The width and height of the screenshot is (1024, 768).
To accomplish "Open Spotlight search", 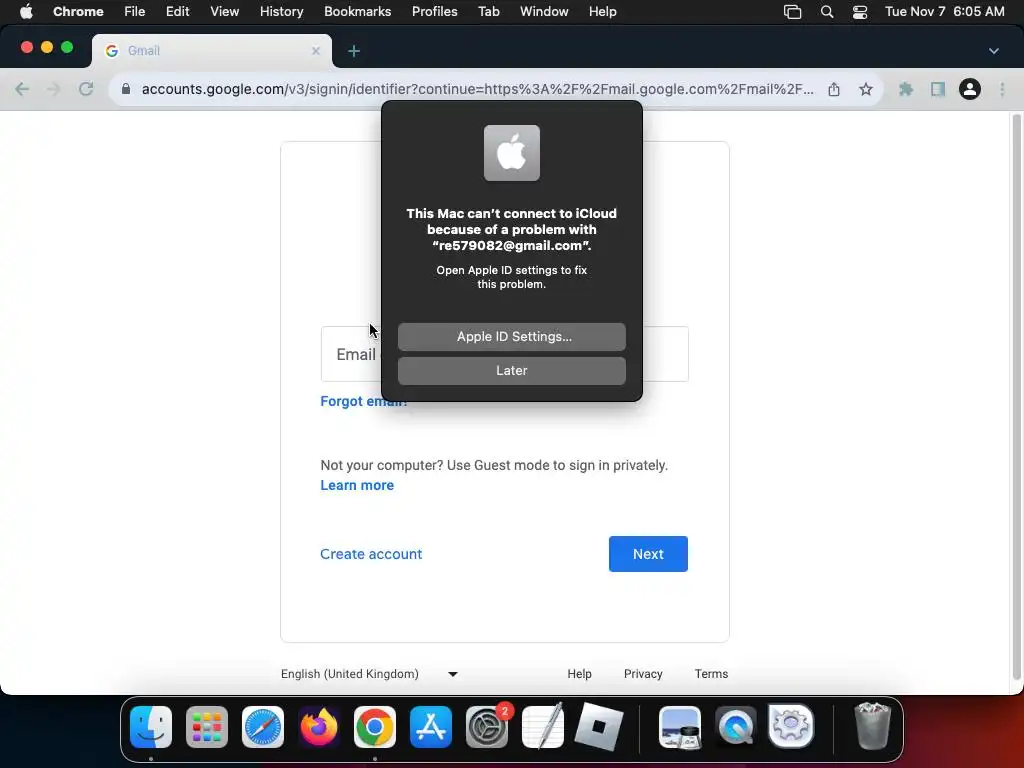I will (827, 12).
